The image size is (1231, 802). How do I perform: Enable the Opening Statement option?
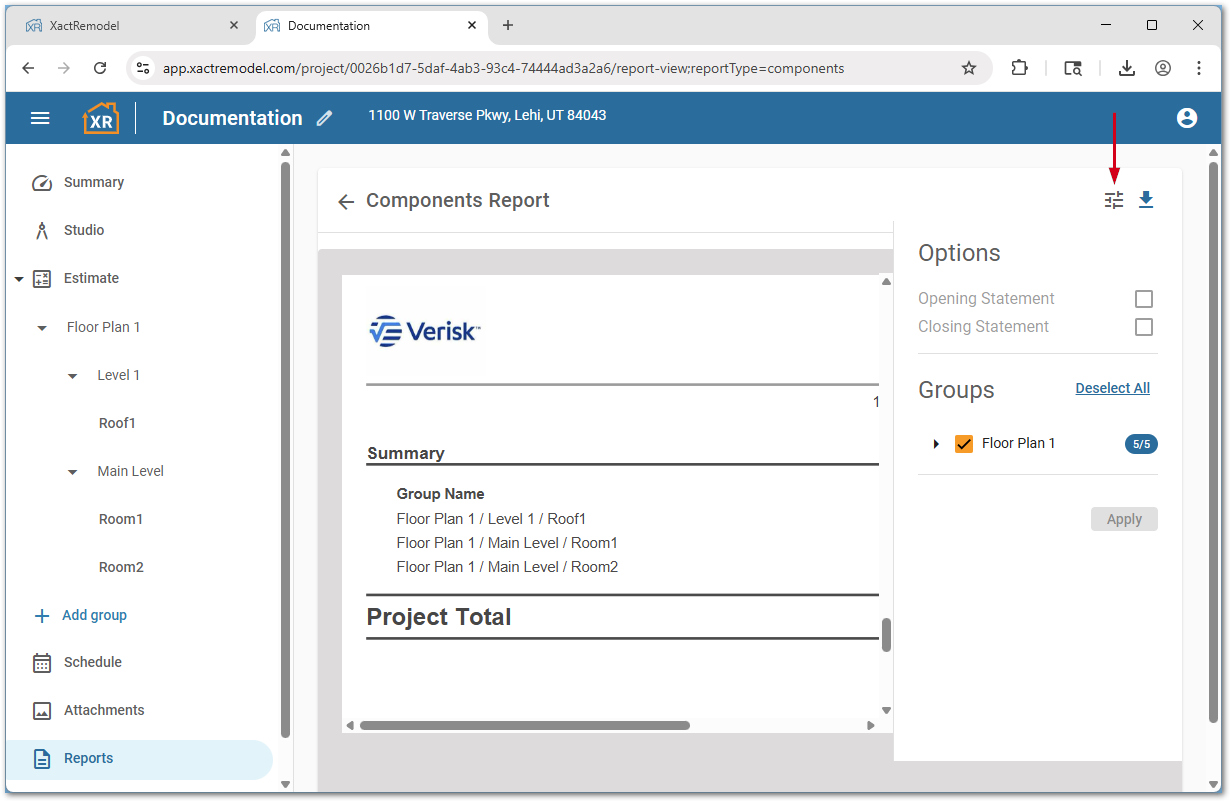[1143, 298]
